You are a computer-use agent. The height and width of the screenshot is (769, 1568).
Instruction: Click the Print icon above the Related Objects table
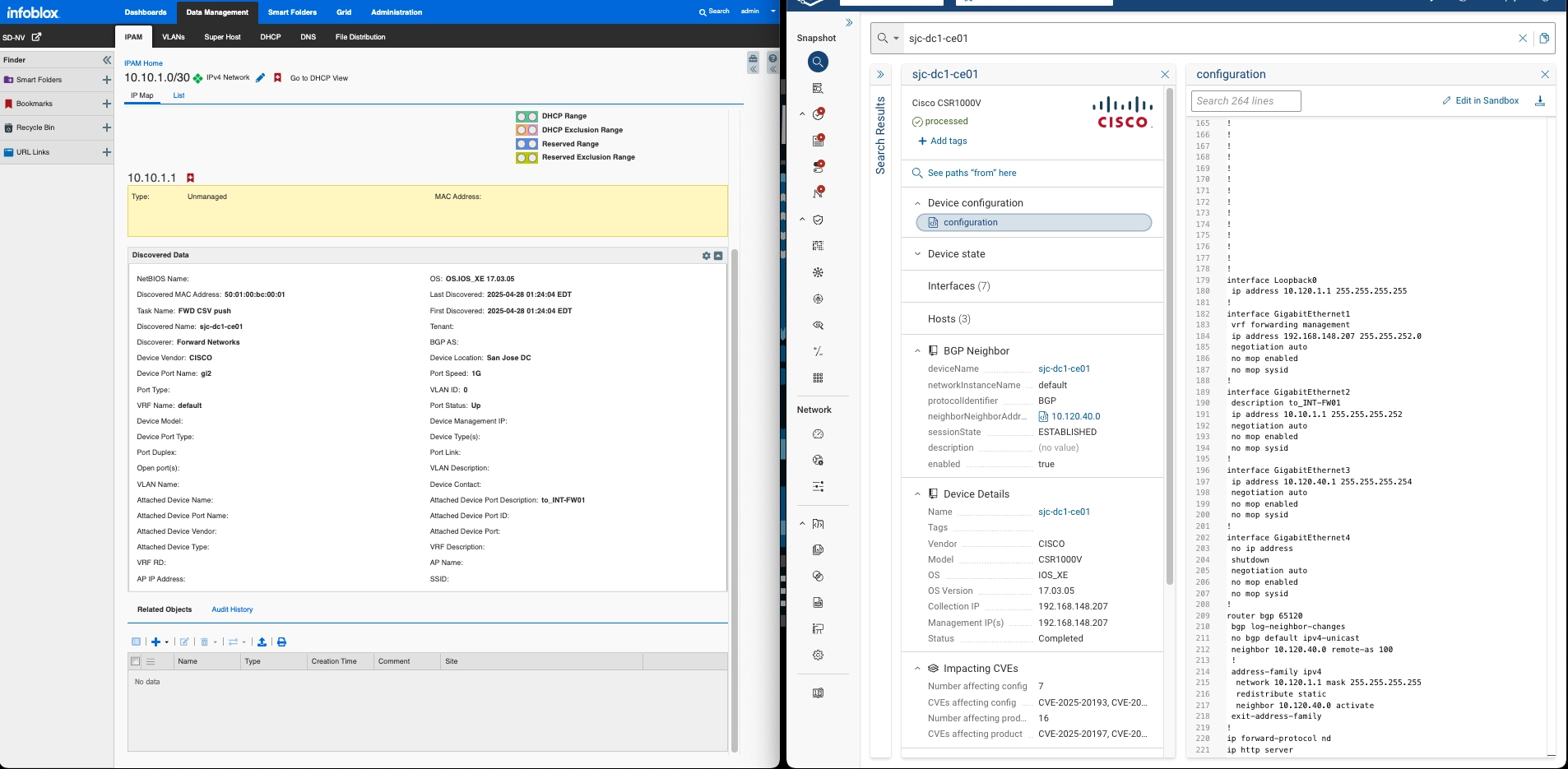point(282,642)
